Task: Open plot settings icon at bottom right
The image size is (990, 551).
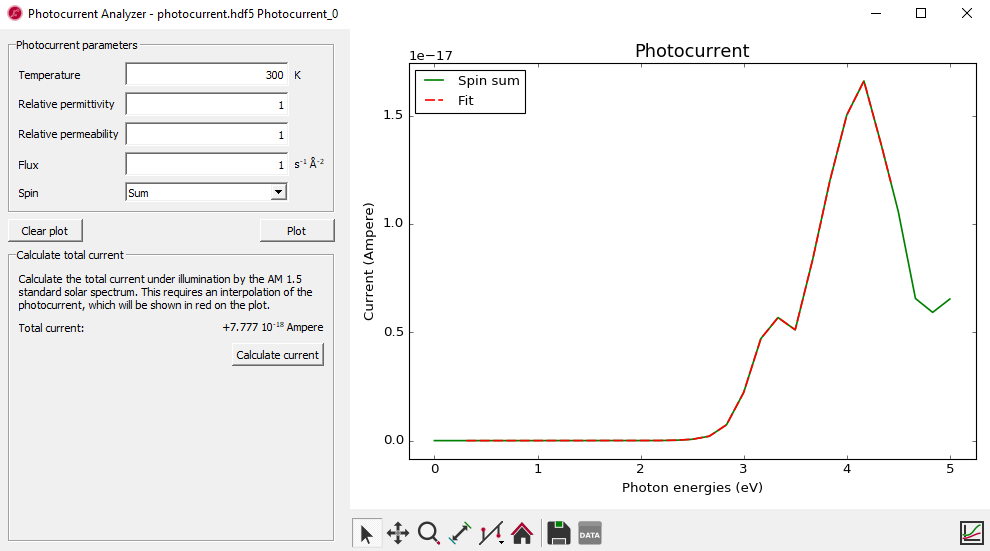Action: [x=972, y=533]
